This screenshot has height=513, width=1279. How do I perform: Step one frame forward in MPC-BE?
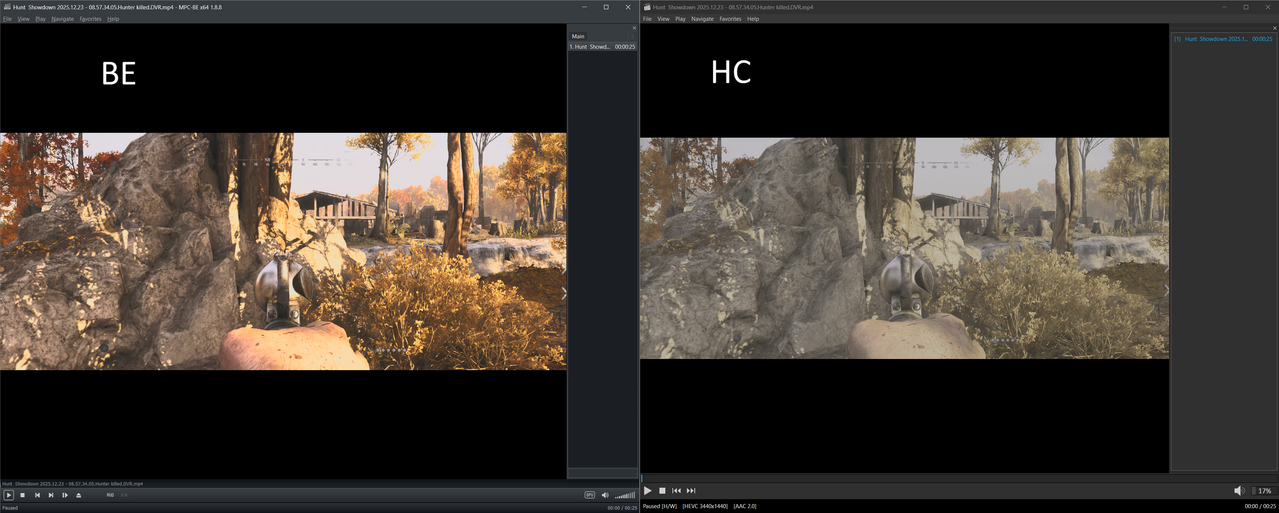point(65,495)
